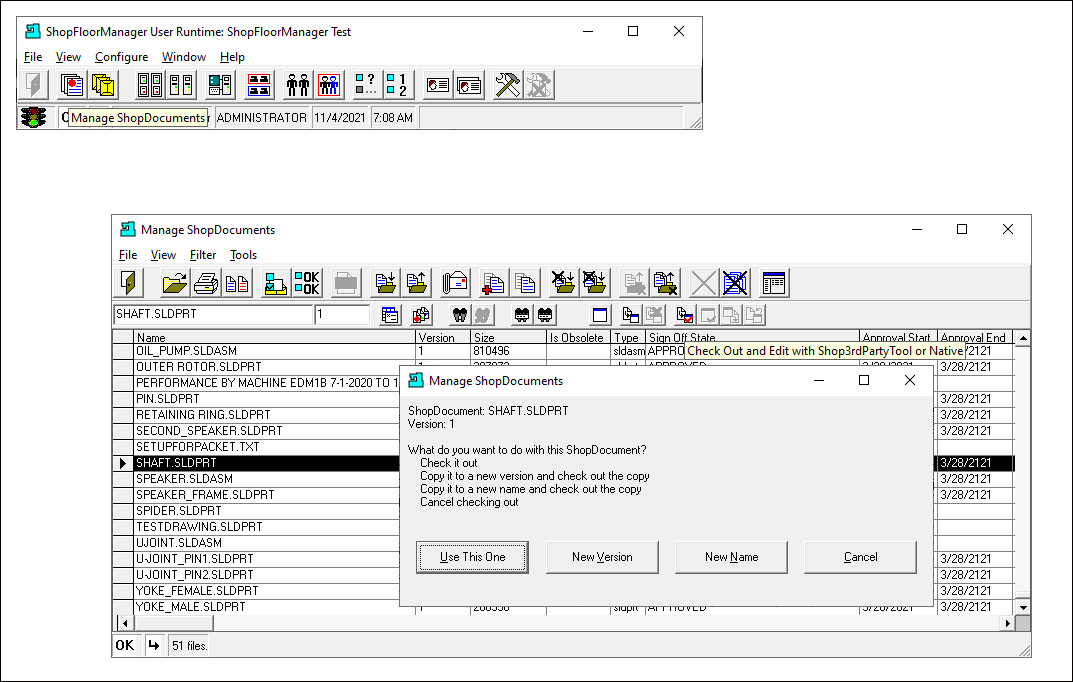The image size is (1073, 682).
Task: Open the Window menu
Action: [183, 57]
